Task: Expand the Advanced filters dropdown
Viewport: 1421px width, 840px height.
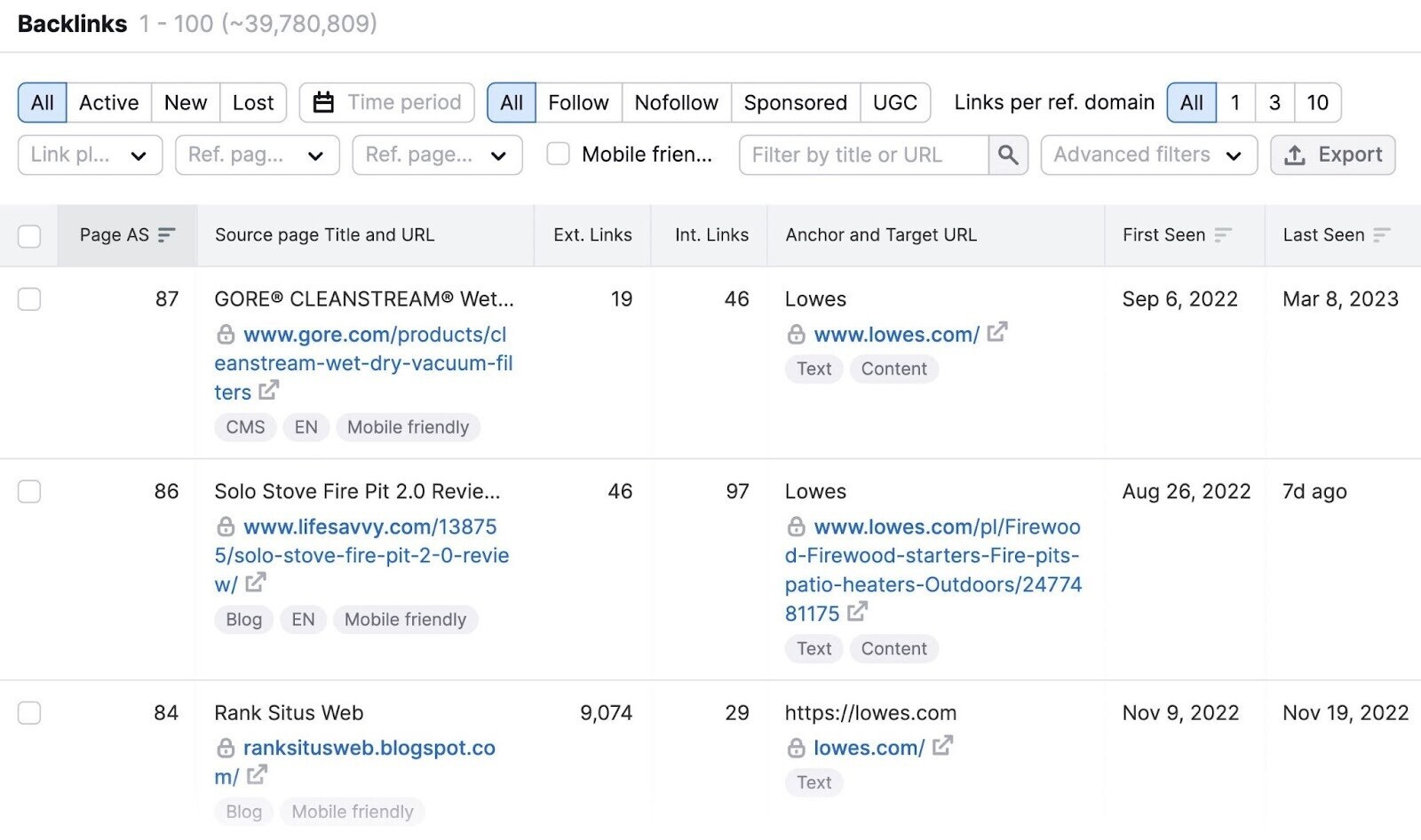Action: (1148, 155)
